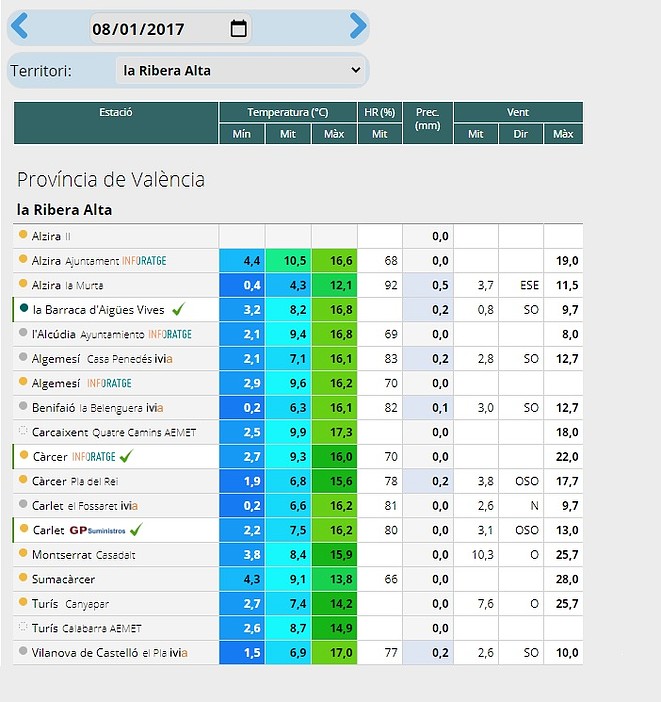Click the orange status dot beside Alzira II

click(23, 234)
